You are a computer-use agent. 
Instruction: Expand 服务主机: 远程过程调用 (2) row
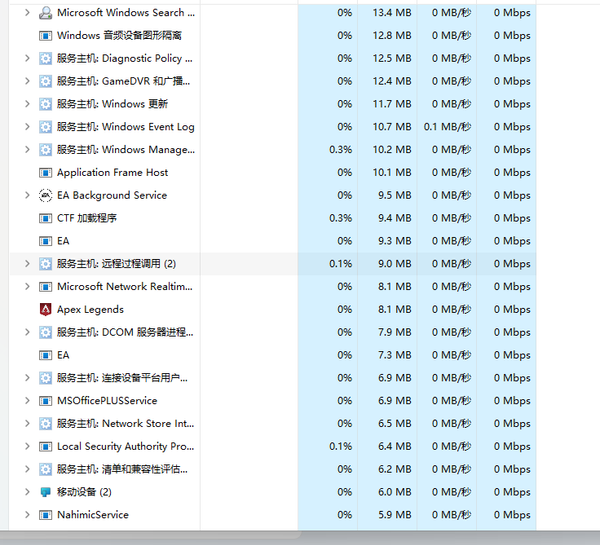[27, 264]
